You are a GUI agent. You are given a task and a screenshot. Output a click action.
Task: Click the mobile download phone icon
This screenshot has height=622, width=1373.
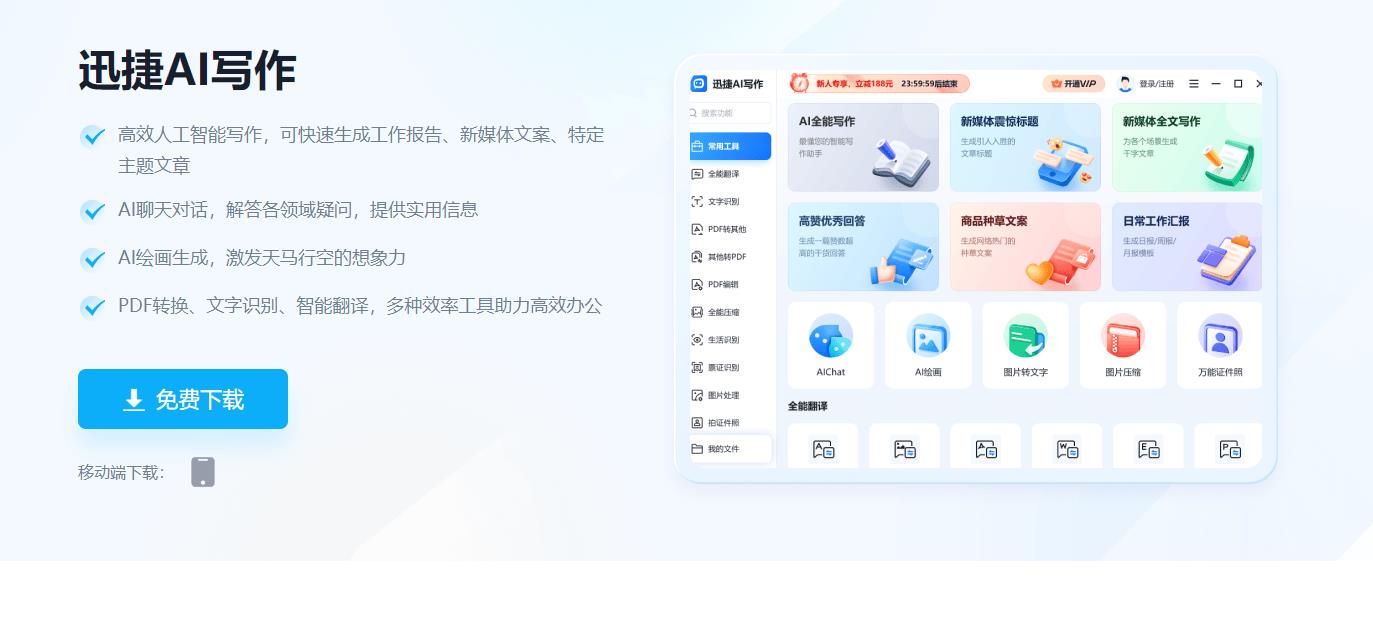pos(203,472)
